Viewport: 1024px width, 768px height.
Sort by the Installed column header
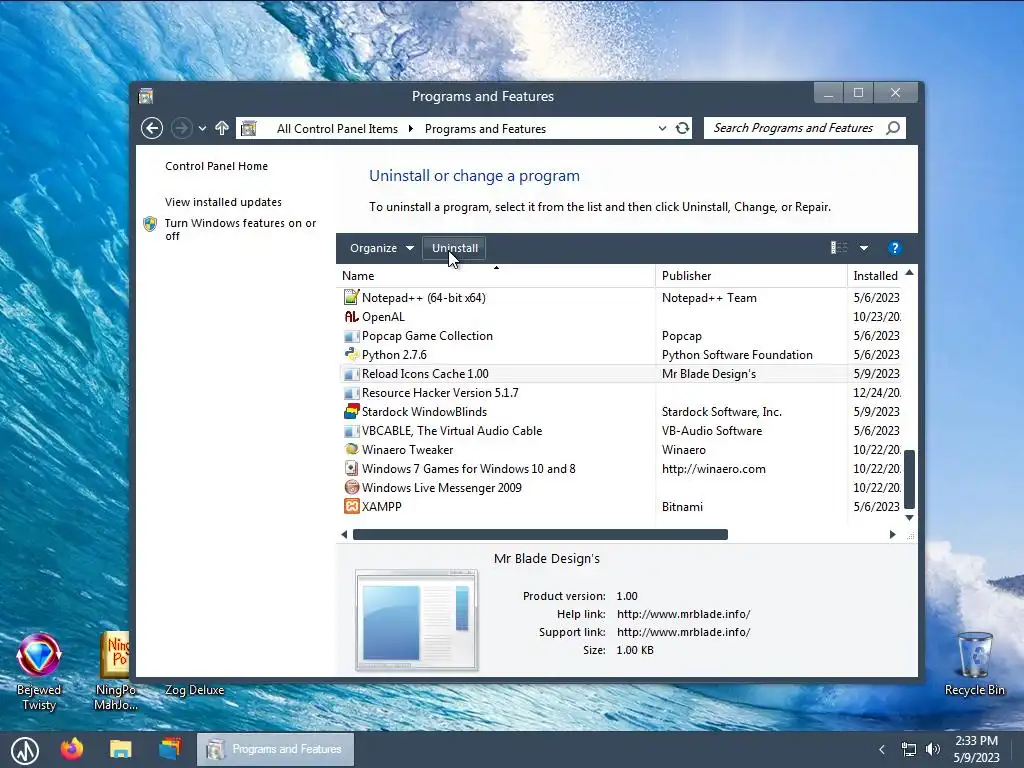point(875,276)
